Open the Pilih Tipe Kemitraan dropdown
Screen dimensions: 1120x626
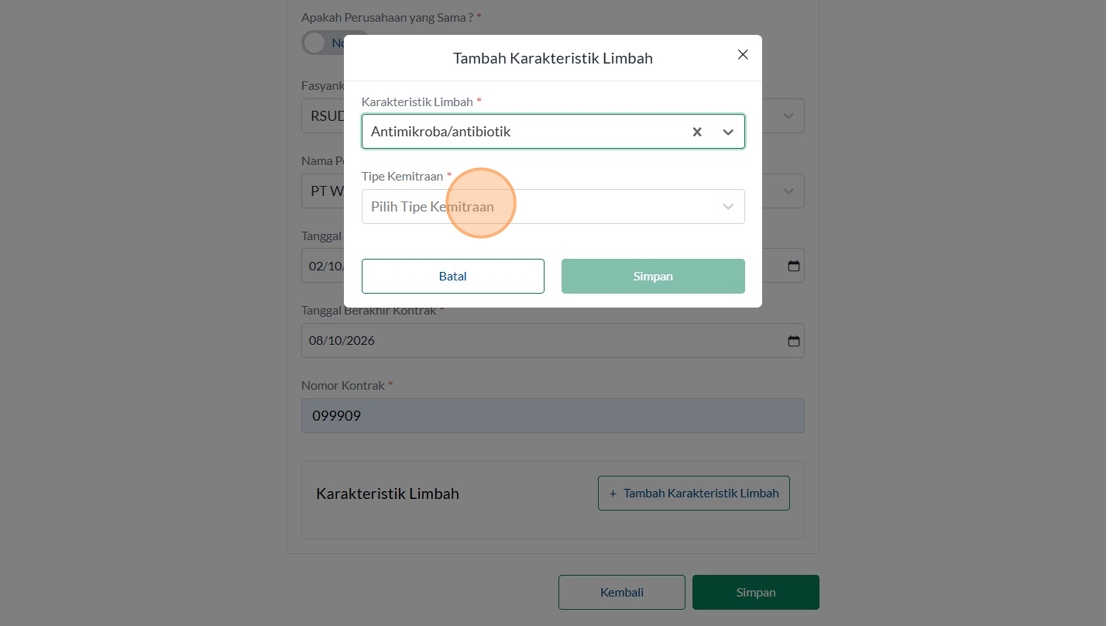click(x=553, y=207)
